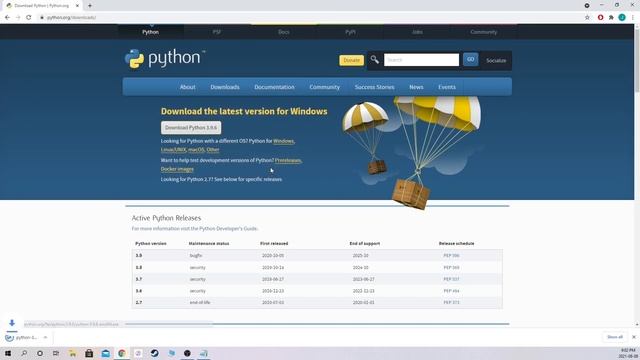Image resolution: width=640 pixels, height=360 pixels.
Task: Open the PEP link for version 2.7
Action: [451, 302]
